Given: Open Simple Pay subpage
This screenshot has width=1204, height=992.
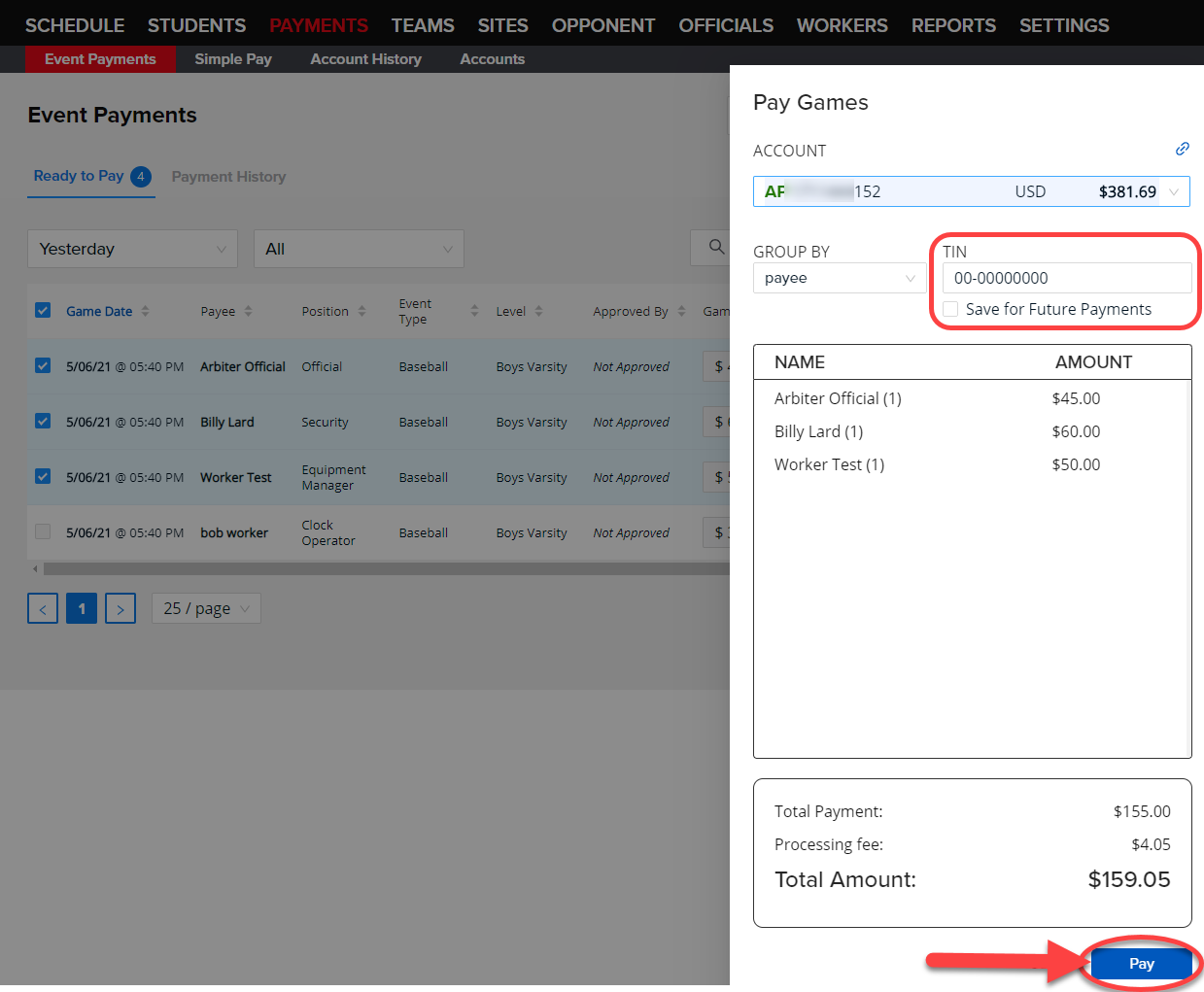Looking at the screenshot, I should 233,59.
